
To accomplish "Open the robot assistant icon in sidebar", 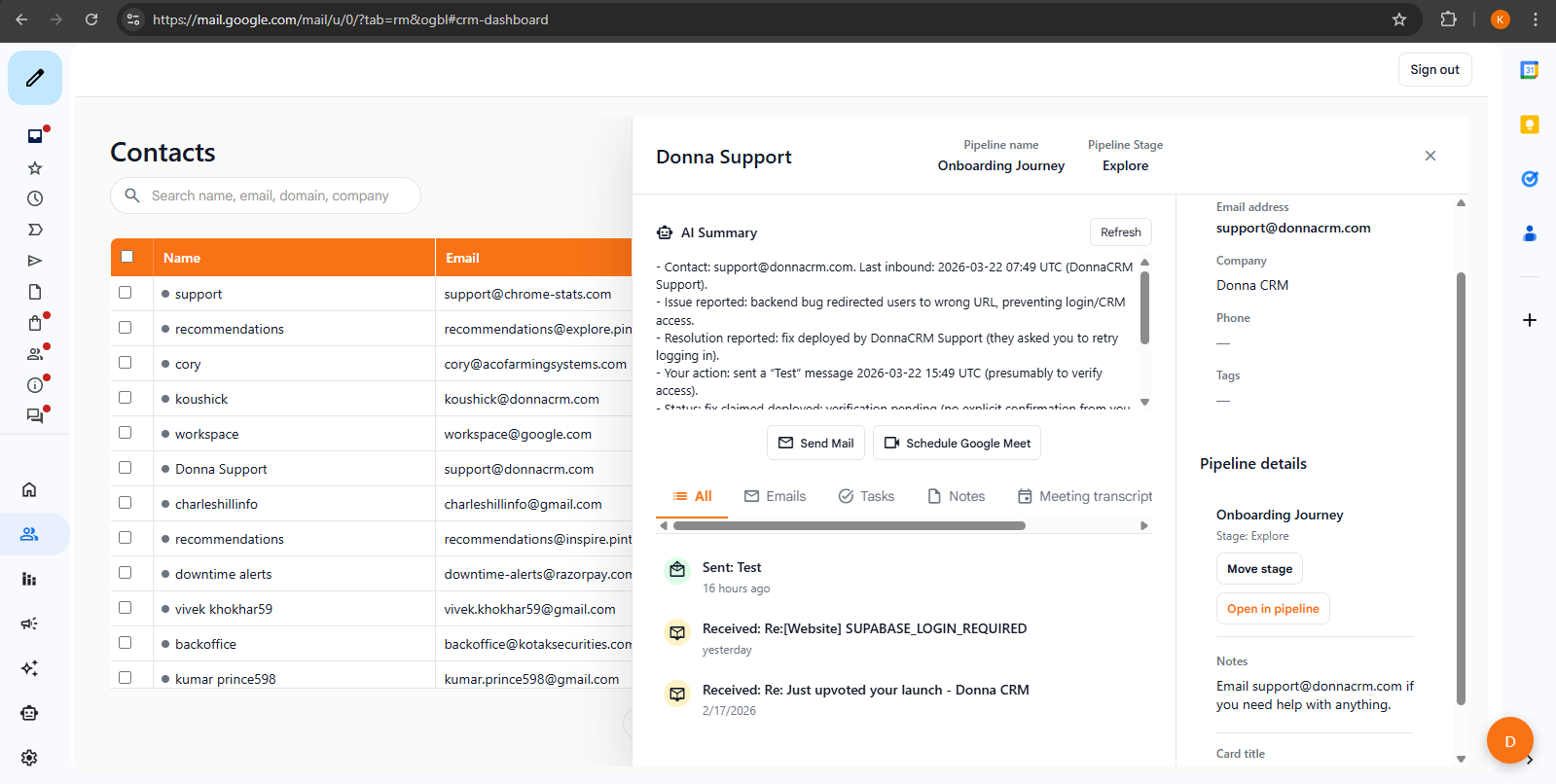I will (x=29, y=713).
